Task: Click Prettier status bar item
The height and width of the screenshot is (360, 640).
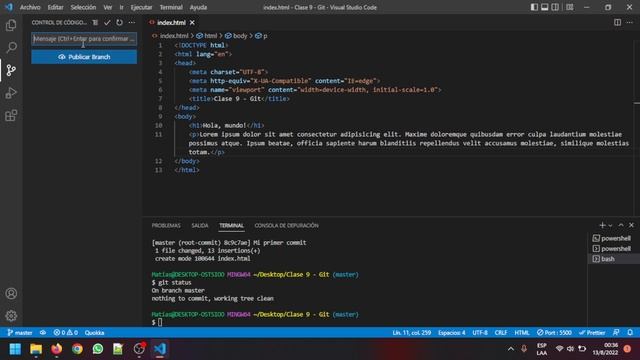Action: tap(592, 333)
